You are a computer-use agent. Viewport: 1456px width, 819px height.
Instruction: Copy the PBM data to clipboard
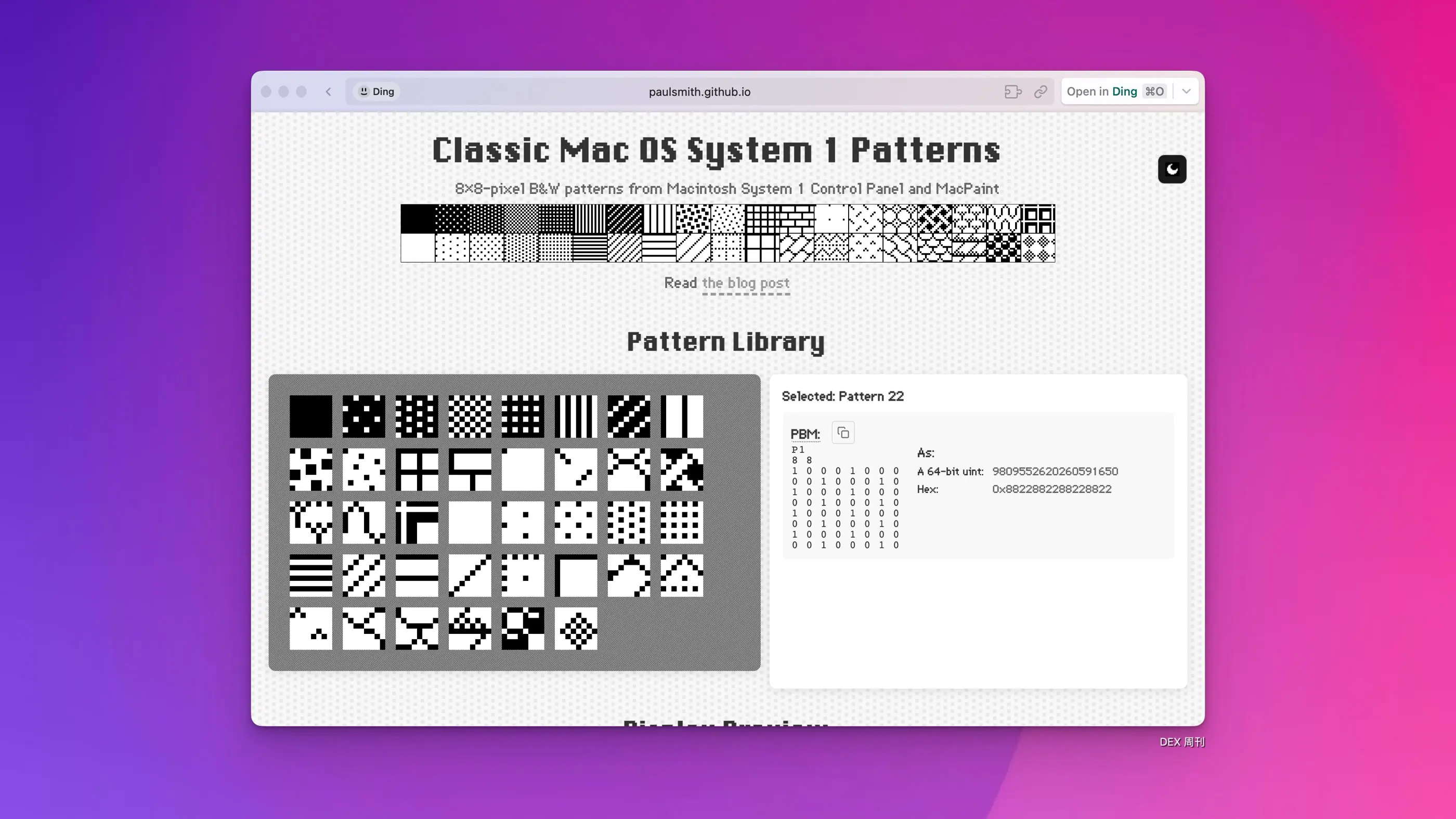pyautogui.click(x=843, y=433)
